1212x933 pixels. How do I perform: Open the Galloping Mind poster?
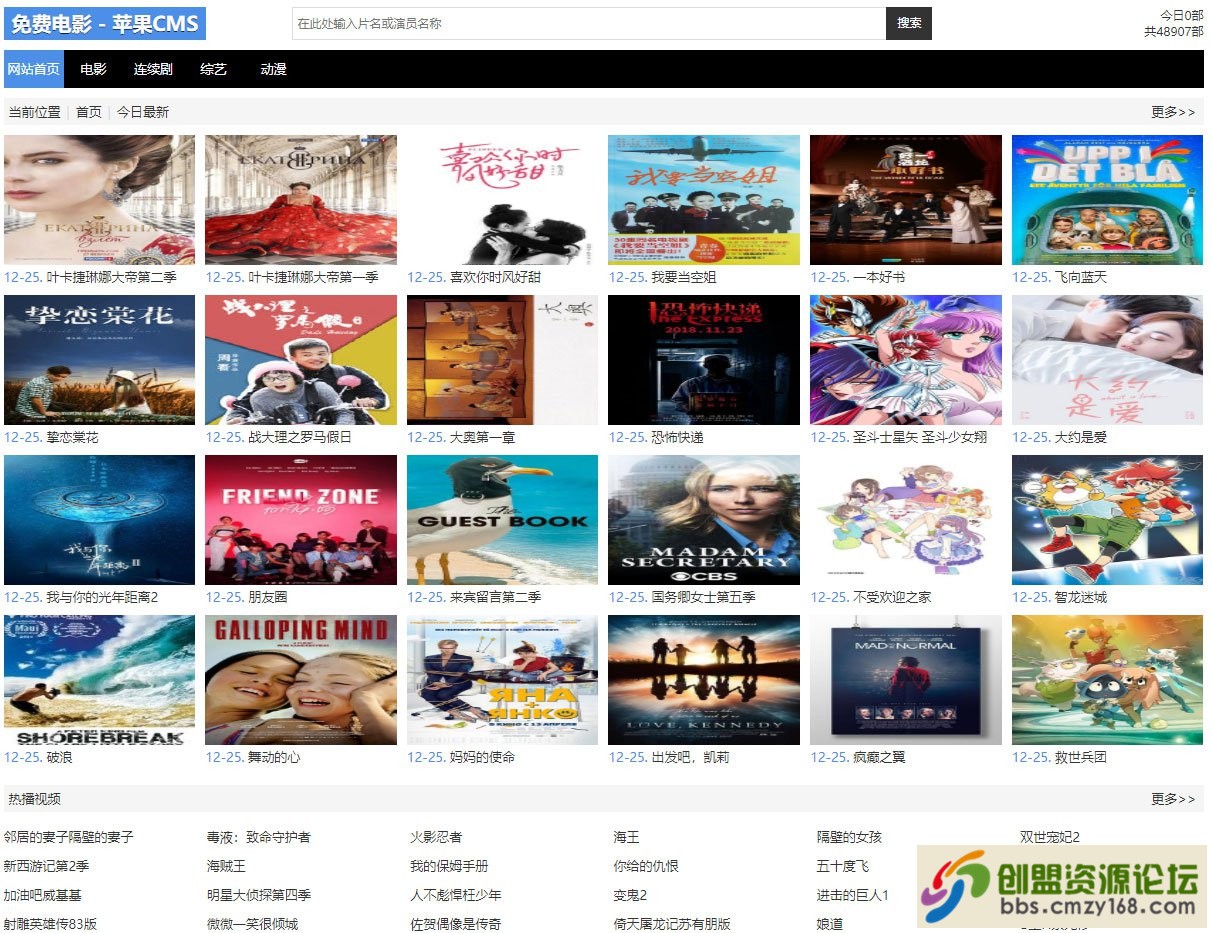point(301,680)
